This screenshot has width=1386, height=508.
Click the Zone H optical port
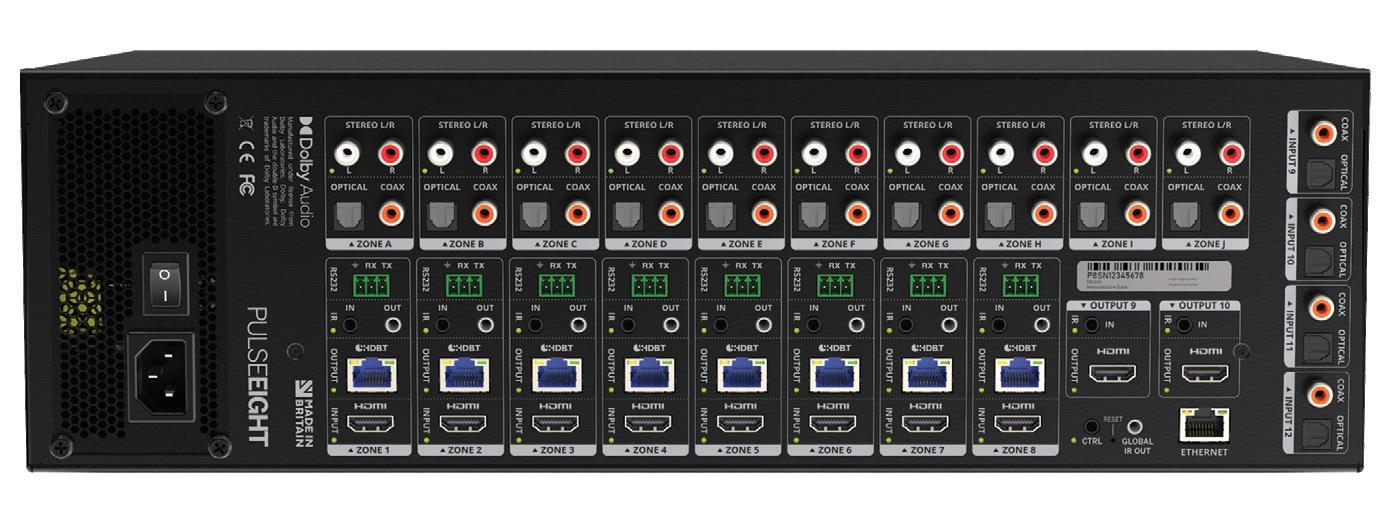pos(1000,214)
